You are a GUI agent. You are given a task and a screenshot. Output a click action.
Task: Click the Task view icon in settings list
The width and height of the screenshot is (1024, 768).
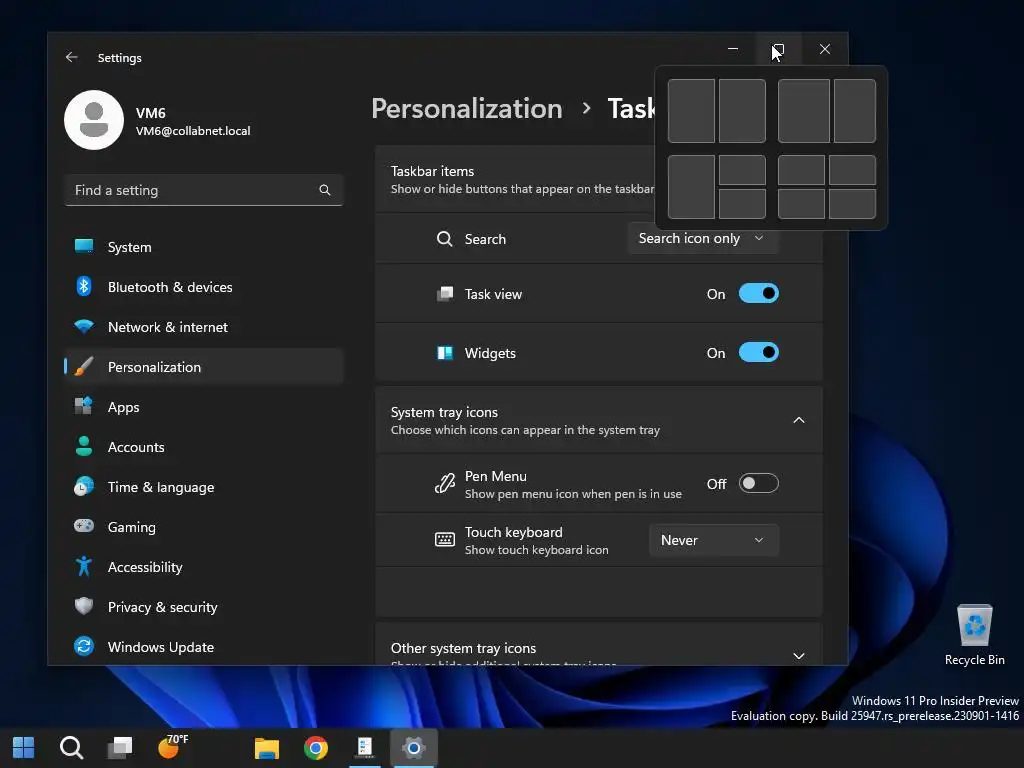pyautogui.click(x=445, y=294)
